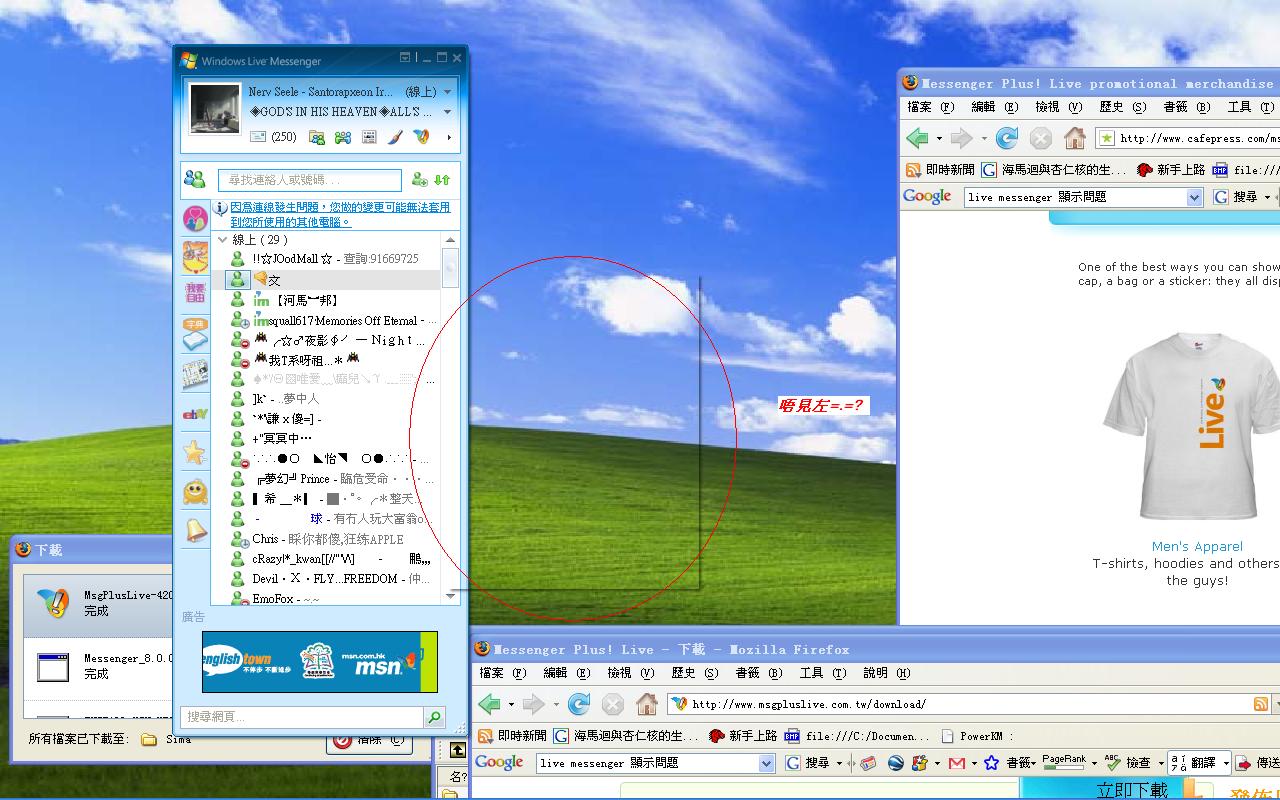Click Home button in Messenger Plus download Firefox window

(647, 704)
